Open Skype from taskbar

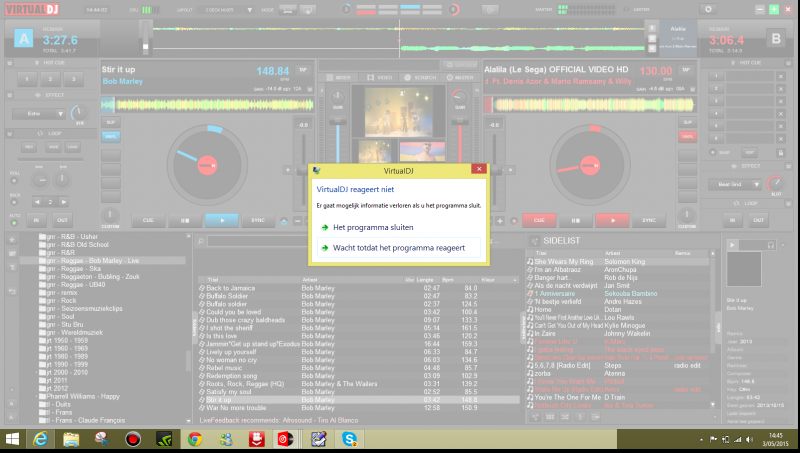[x=349, y=439]
